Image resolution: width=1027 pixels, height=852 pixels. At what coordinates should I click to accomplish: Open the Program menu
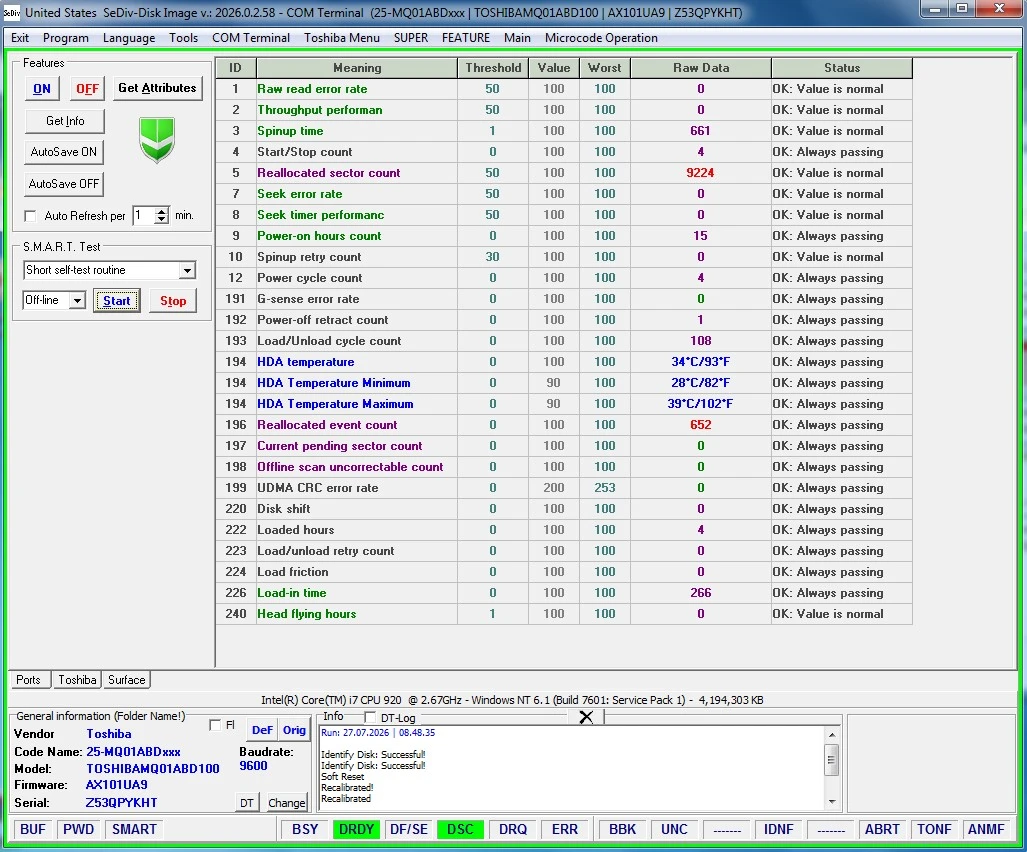(65, 38)
